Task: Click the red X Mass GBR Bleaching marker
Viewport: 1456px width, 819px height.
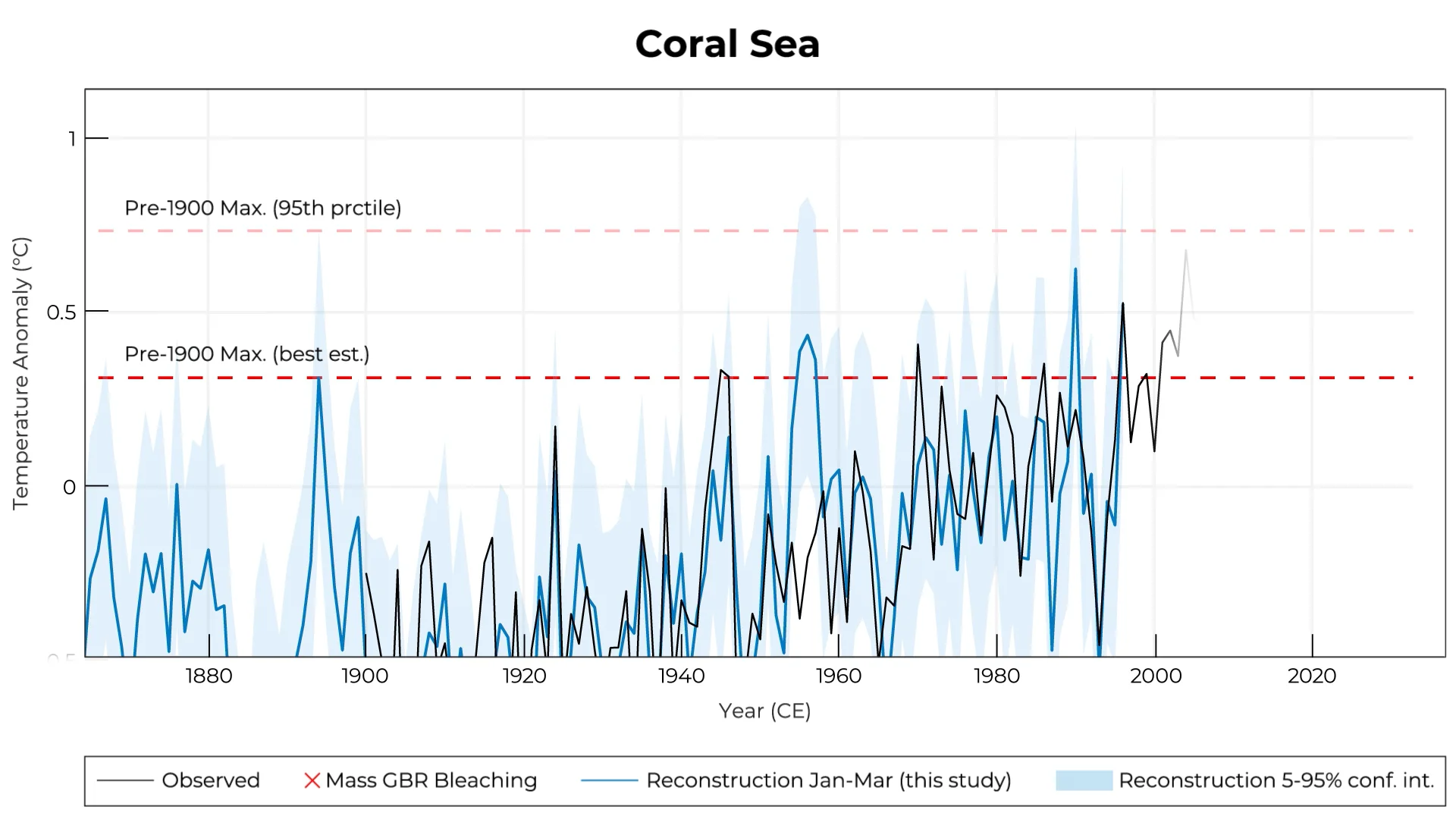Action: pos(312,780)
